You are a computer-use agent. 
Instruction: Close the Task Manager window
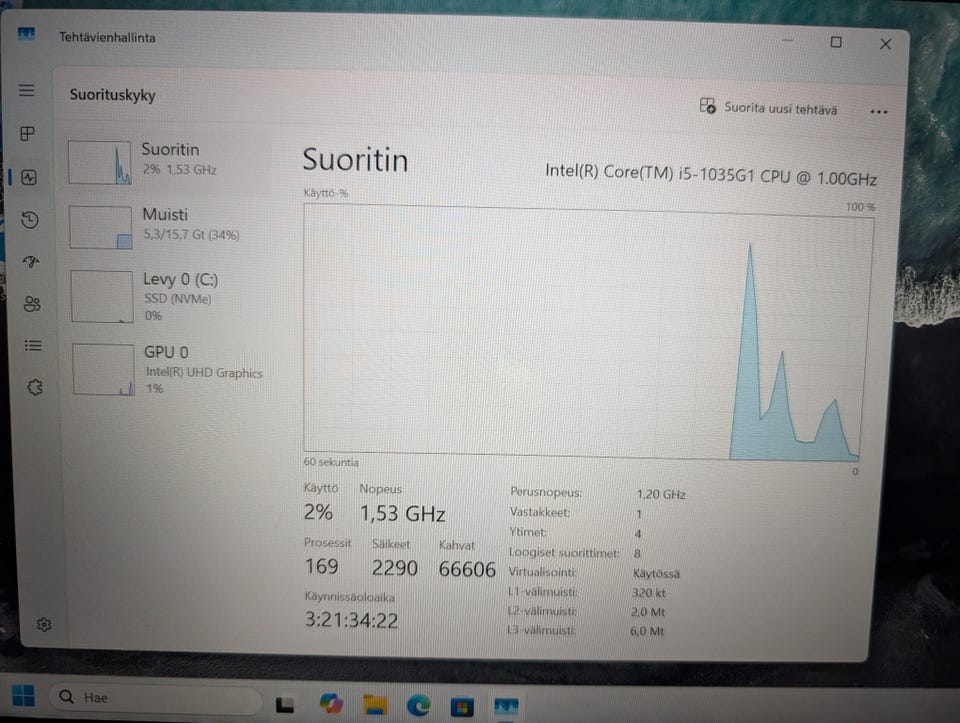885,44
